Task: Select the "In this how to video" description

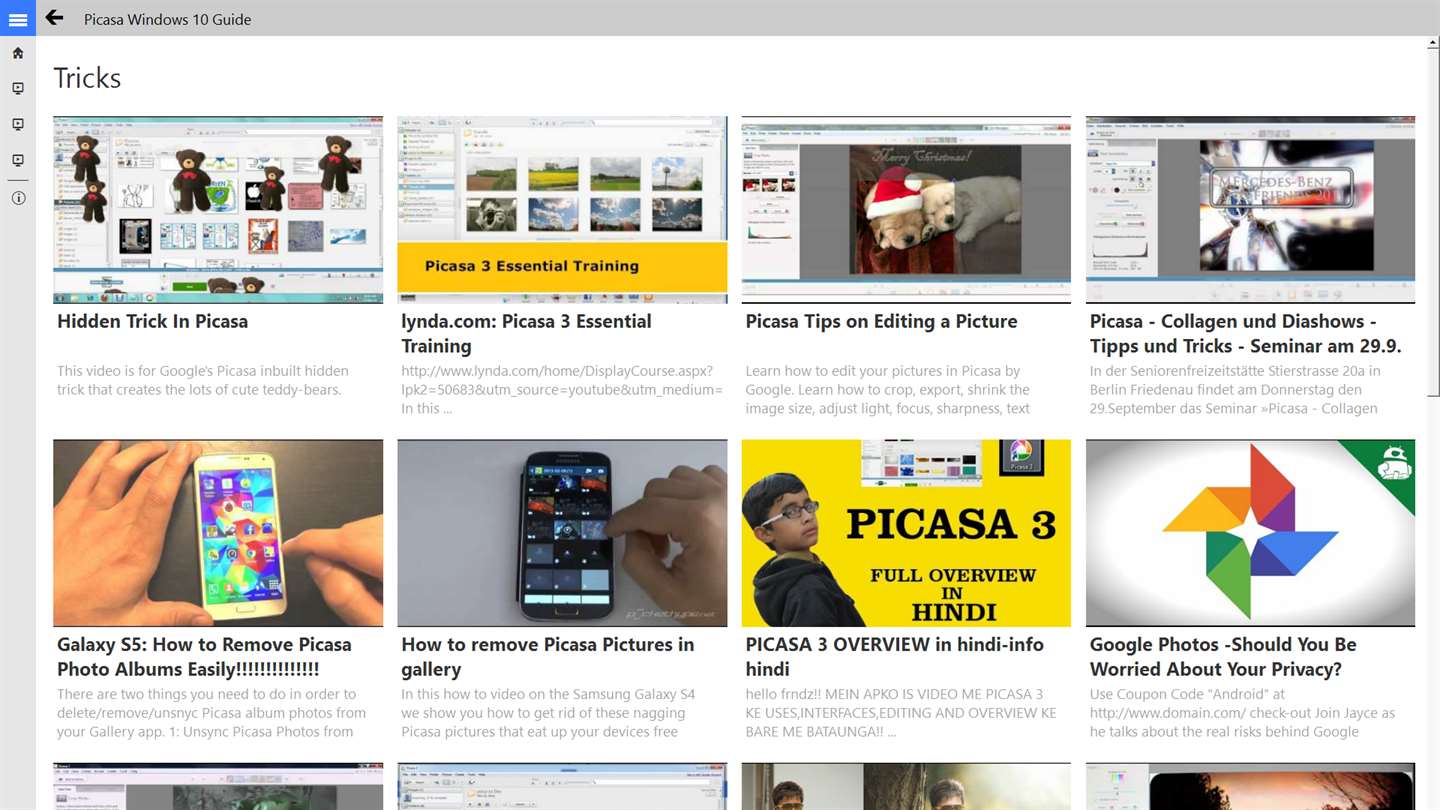Action: click(548, 713)
